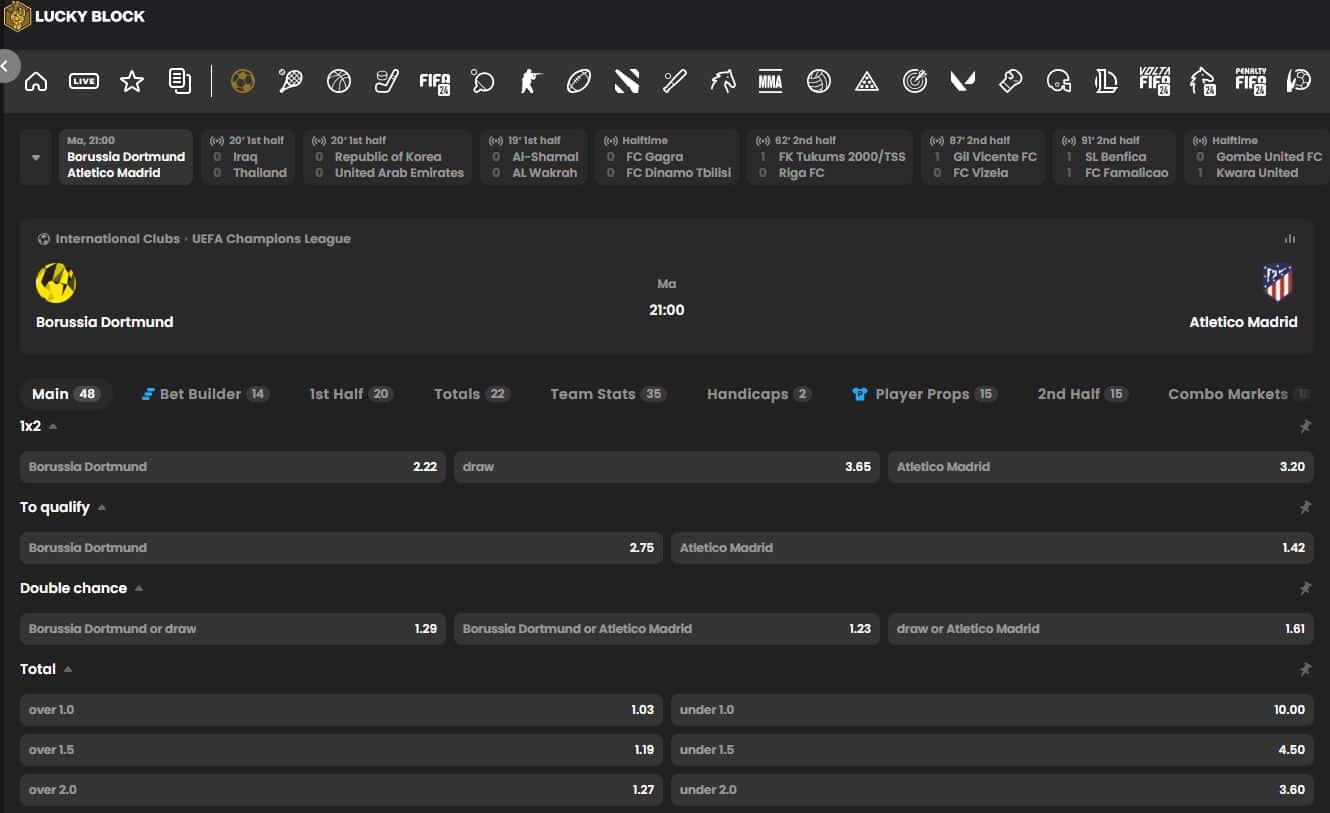The width and height of the screenshot is (1330, 813).
Task: Collapse the Total market section
Action: pyautogui.click(x=68, y=670)
